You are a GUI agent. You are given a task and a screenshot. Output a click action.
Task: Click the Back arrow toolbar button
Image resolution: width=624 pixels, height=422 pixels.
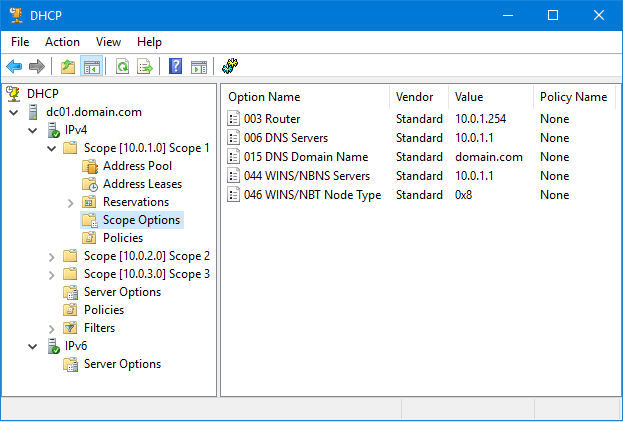pyautogui.click(x=14, y=67)
